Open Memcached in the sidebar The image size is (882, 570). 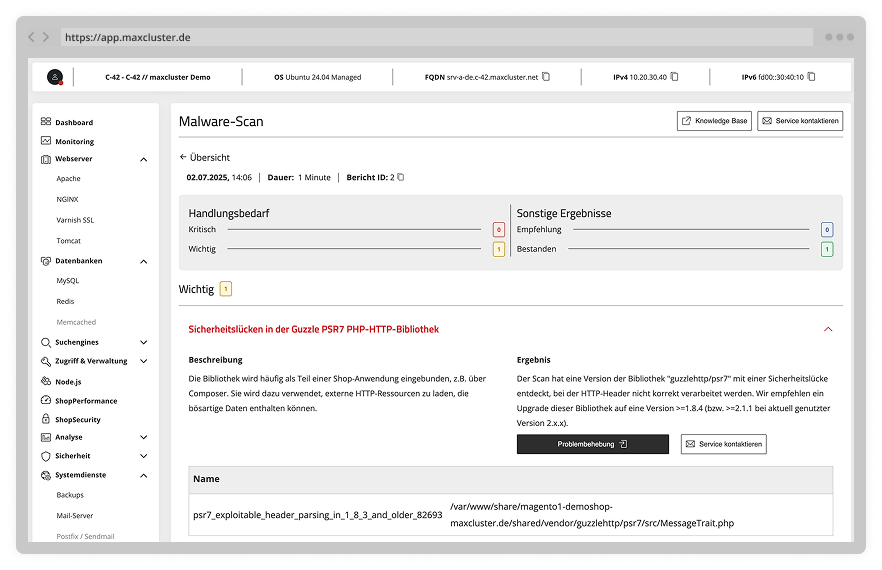click(x=76, y=322)
